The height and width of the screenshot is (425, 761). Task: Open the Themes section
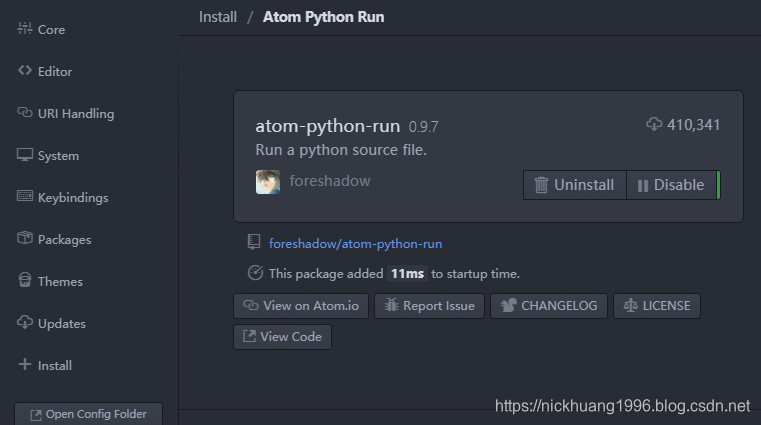pyautogui.click(x=50, y=281)
